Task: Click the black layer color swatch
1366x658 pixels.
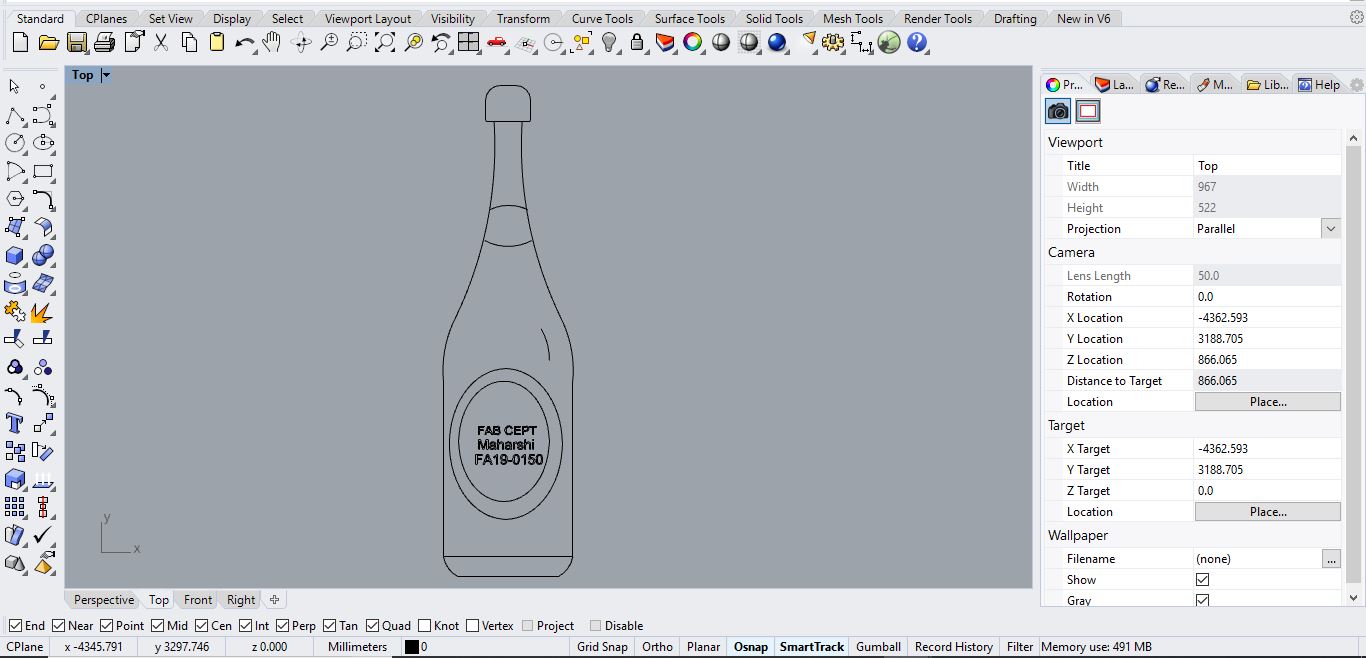Action: [411, 647]
